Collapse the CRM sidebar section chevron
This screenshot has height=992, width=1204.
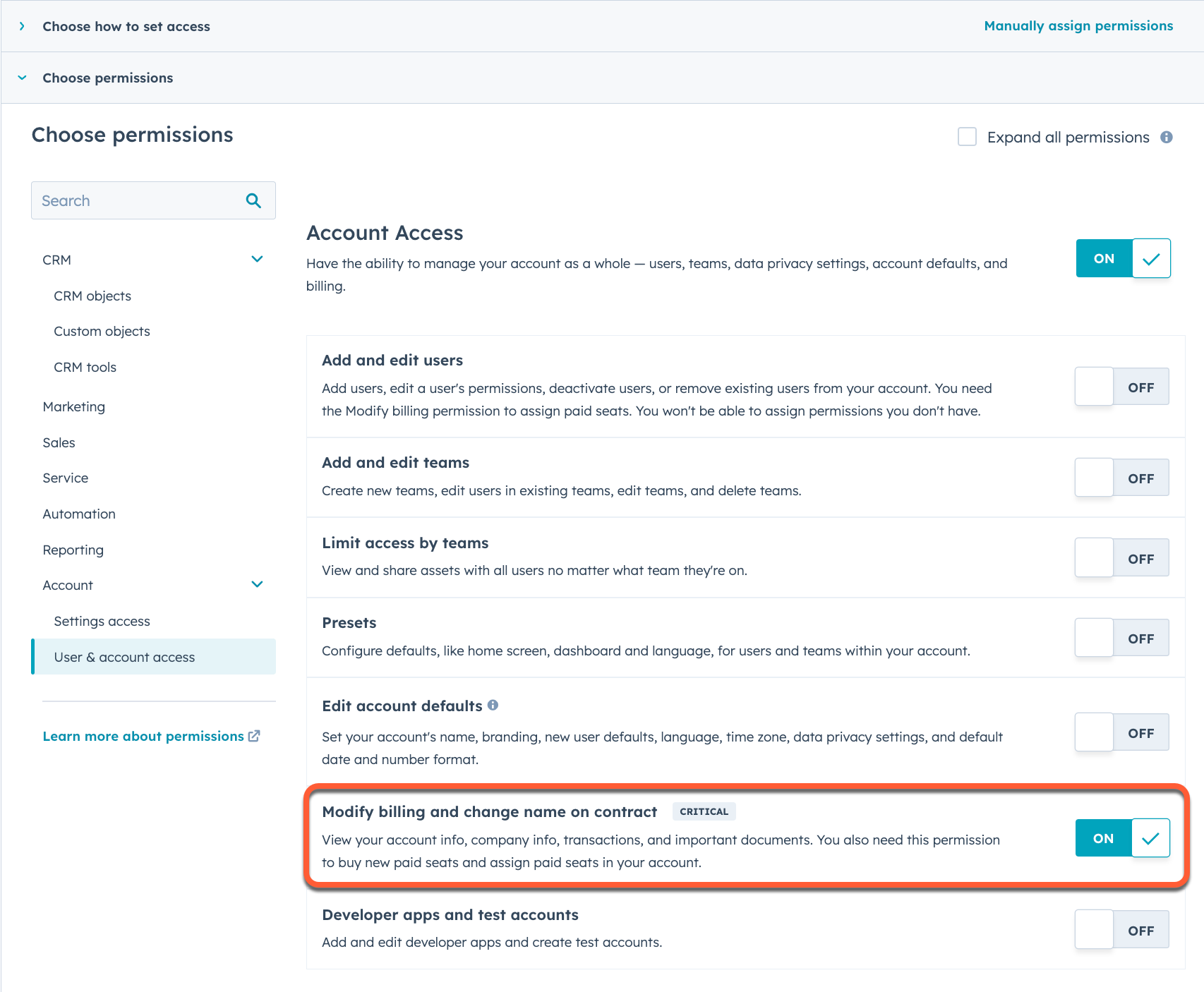257,259
